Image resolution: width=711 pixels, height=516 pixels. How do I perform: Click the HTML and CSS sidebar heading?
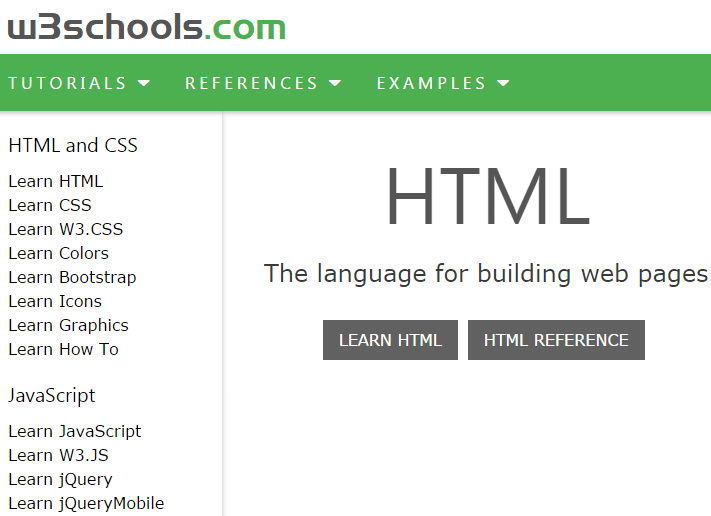tap(73, 145)
